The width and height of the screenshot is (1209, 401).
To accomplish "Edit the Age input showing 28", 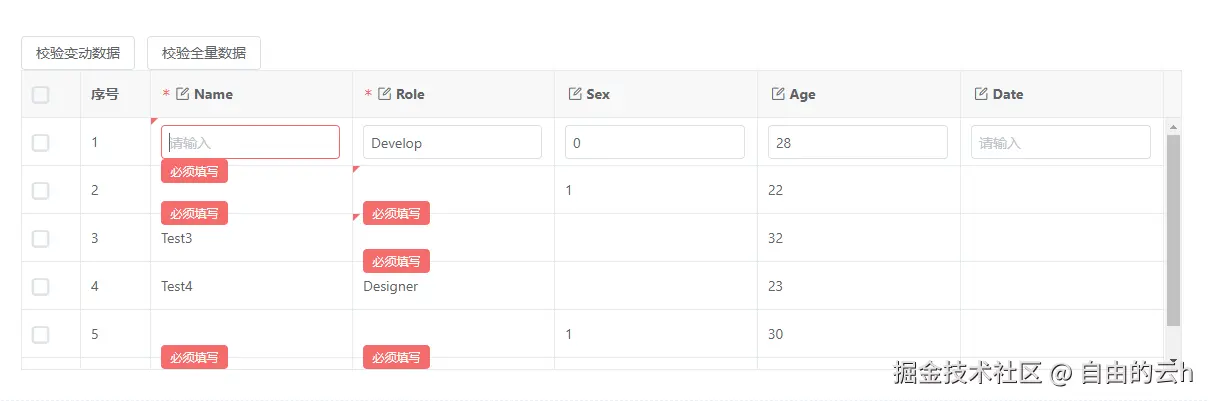I will click(x=857, y=143).
